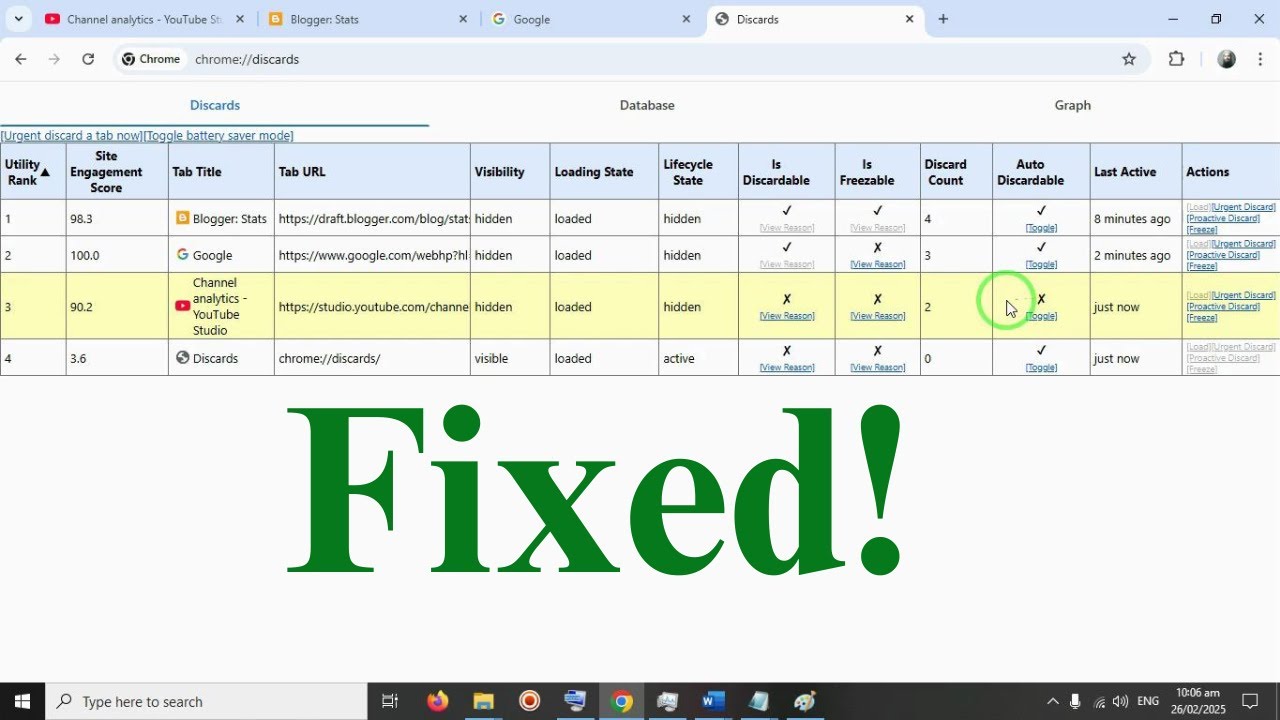This screenshot has height=720, width=1280.
Task: Toggle Auto Discardable for the Google row
Action: tap(1041, 265)
